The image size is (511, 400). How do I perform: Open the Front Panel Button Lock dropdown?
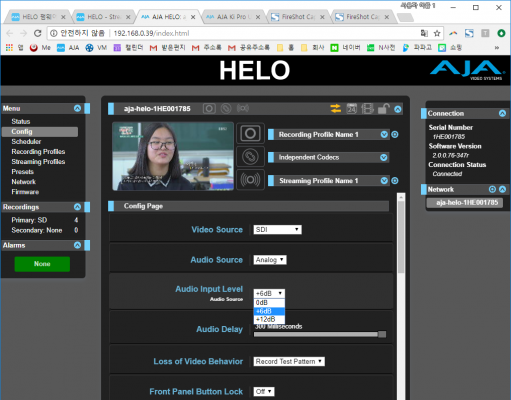[264, 392]
